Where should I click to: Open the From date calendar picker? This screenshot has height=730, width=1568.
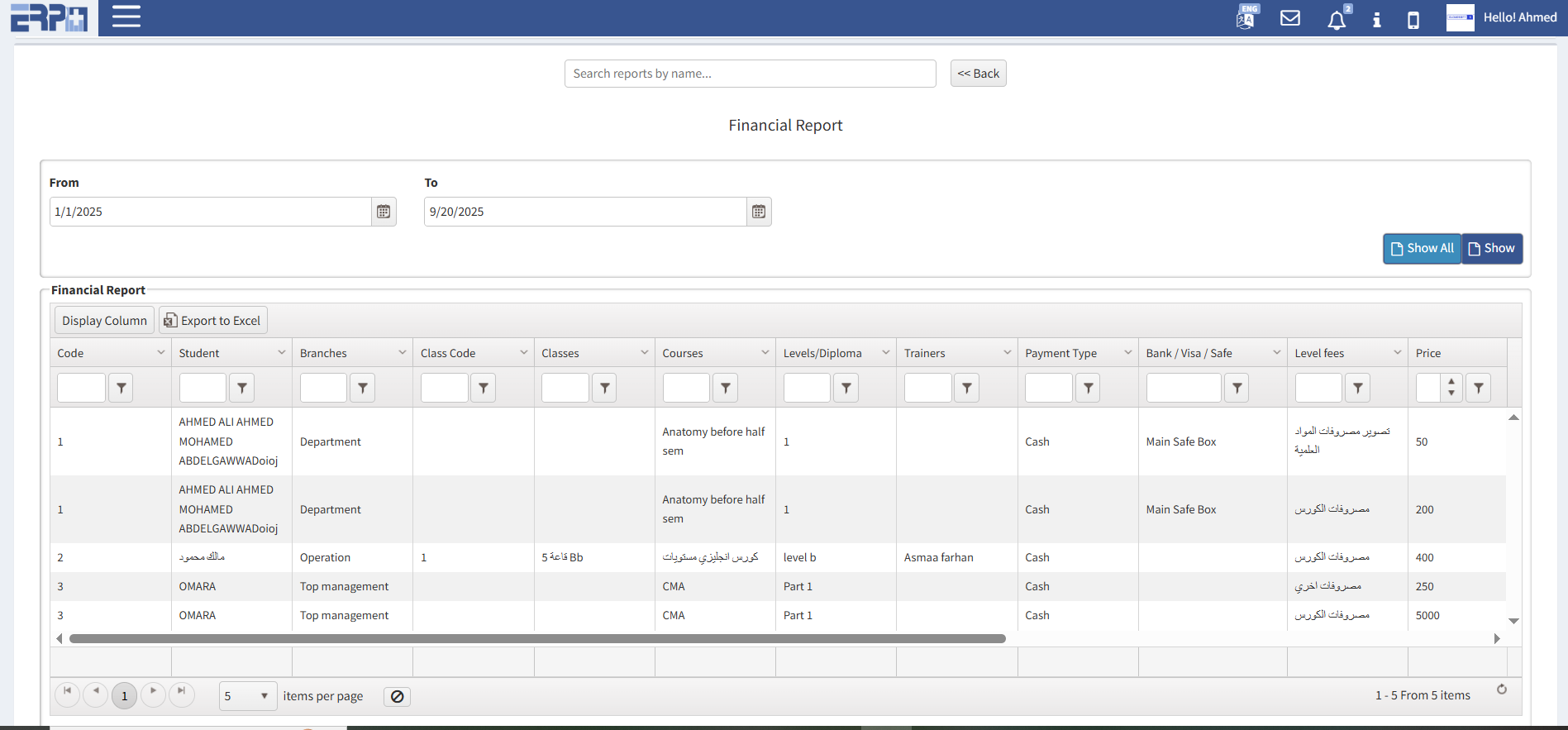[384, 212]
